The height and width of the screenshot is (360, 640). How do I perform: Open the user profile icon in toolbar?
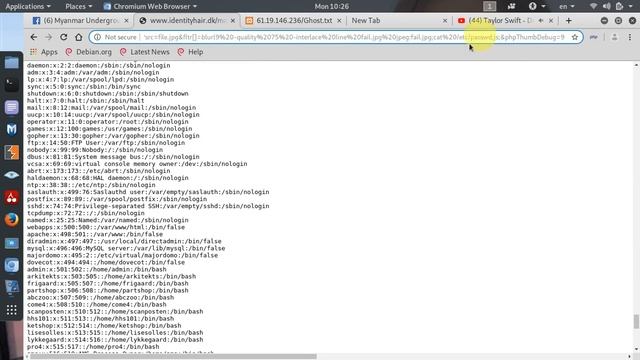(614, 37)
